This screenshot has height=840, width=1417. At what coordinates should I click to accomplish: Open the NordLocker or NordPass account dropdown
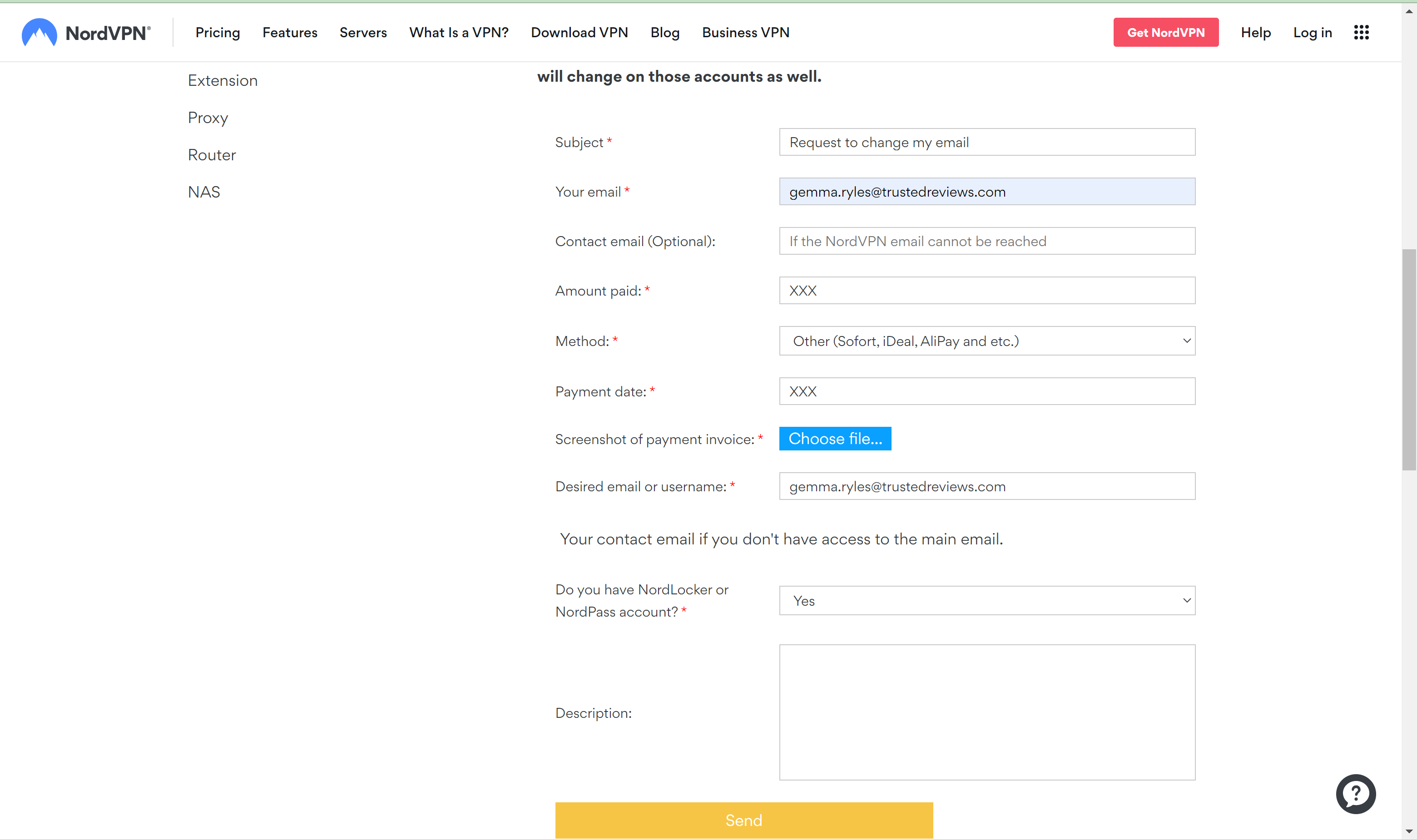[x=987, y=601]
